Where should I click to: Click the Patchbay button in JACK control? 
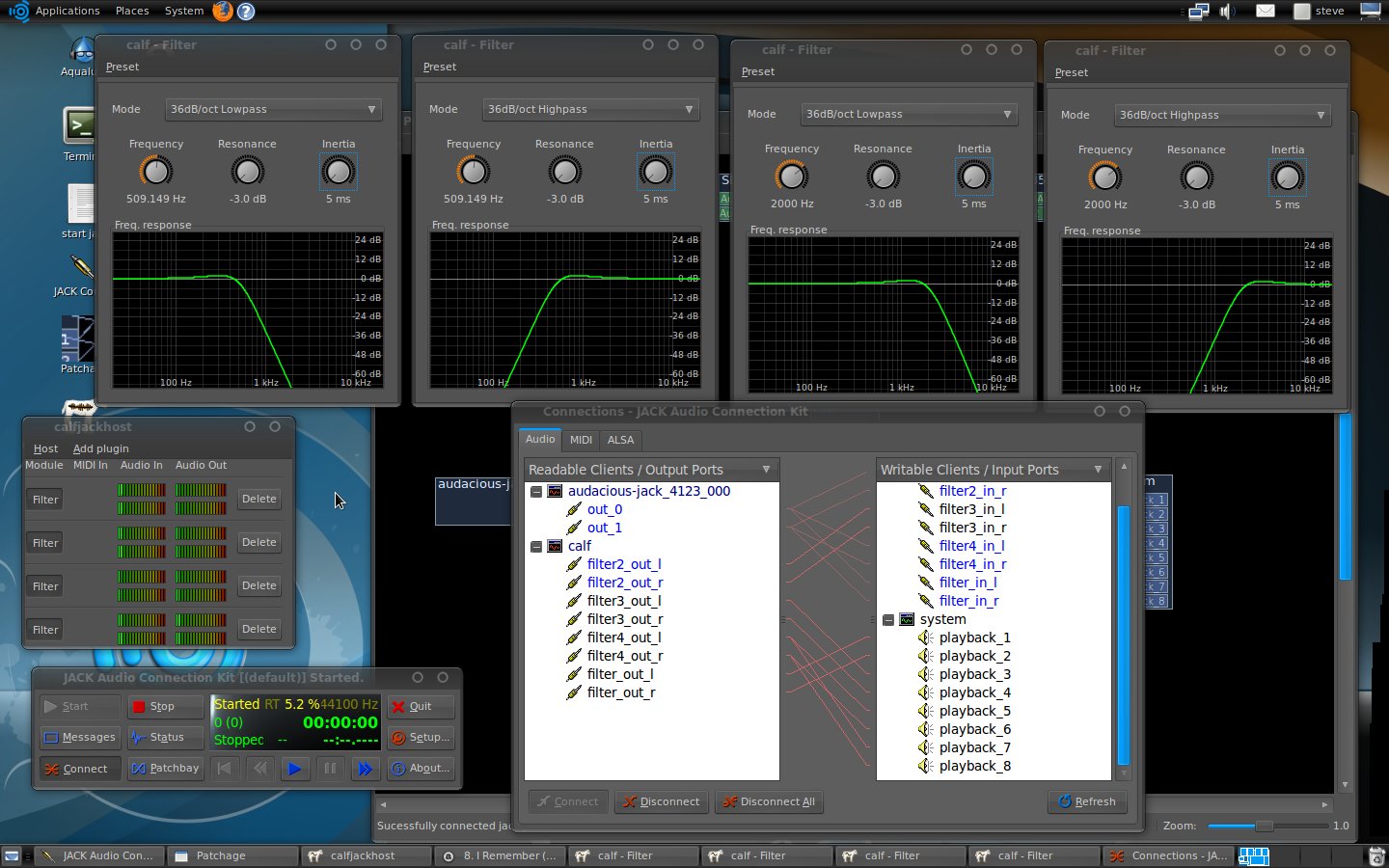click(x=166, y=769)
